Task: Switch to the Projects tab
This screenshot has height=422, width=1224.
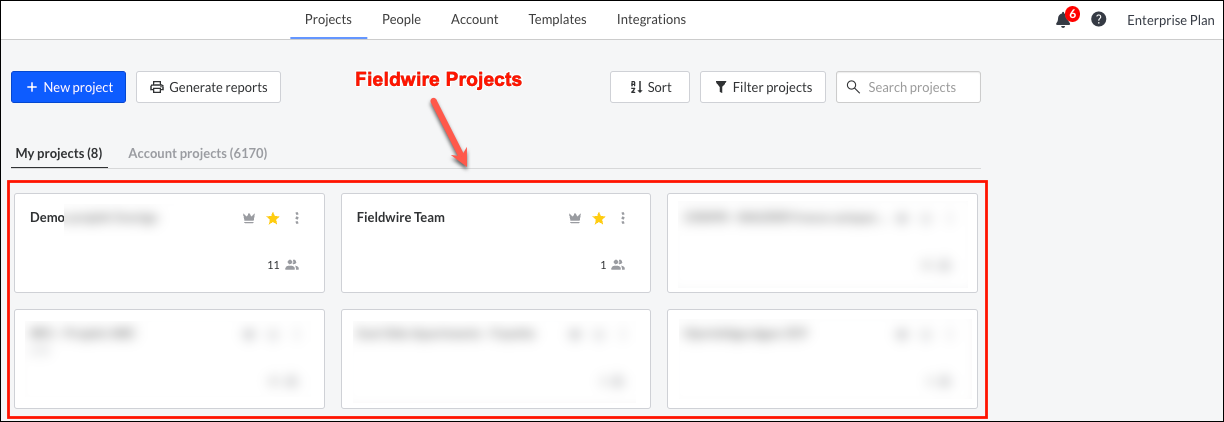Action: (328, 20)
